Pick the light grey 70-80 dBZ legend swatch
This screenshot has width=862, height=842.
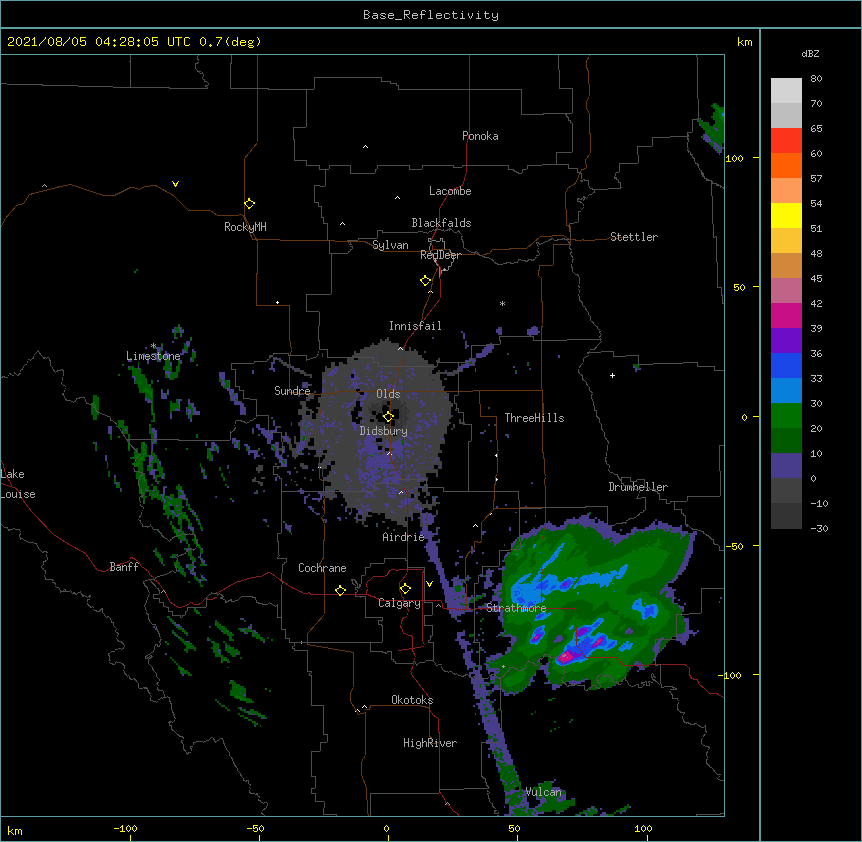point(786,90)
